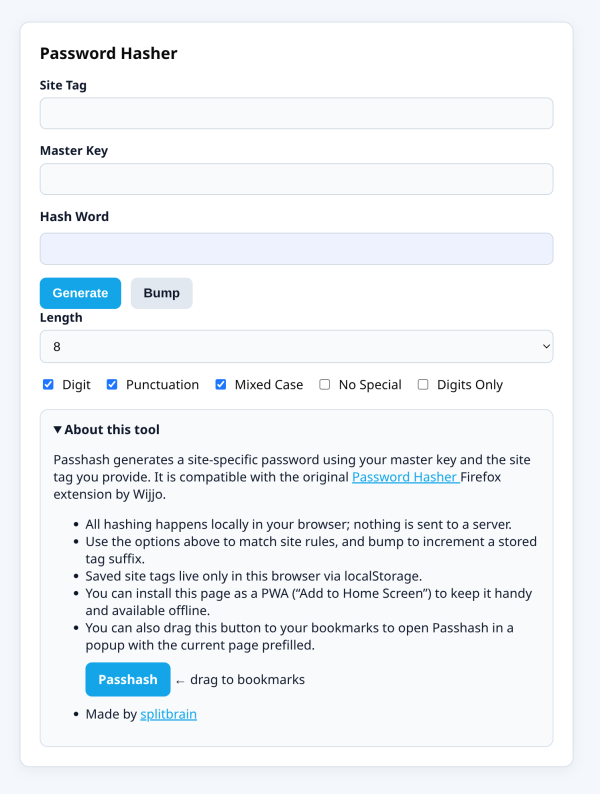Viewport: 600px width, 794px height.
Task: Click the blue Passhash bookmarklet button
Action: (x=128, y=680)
